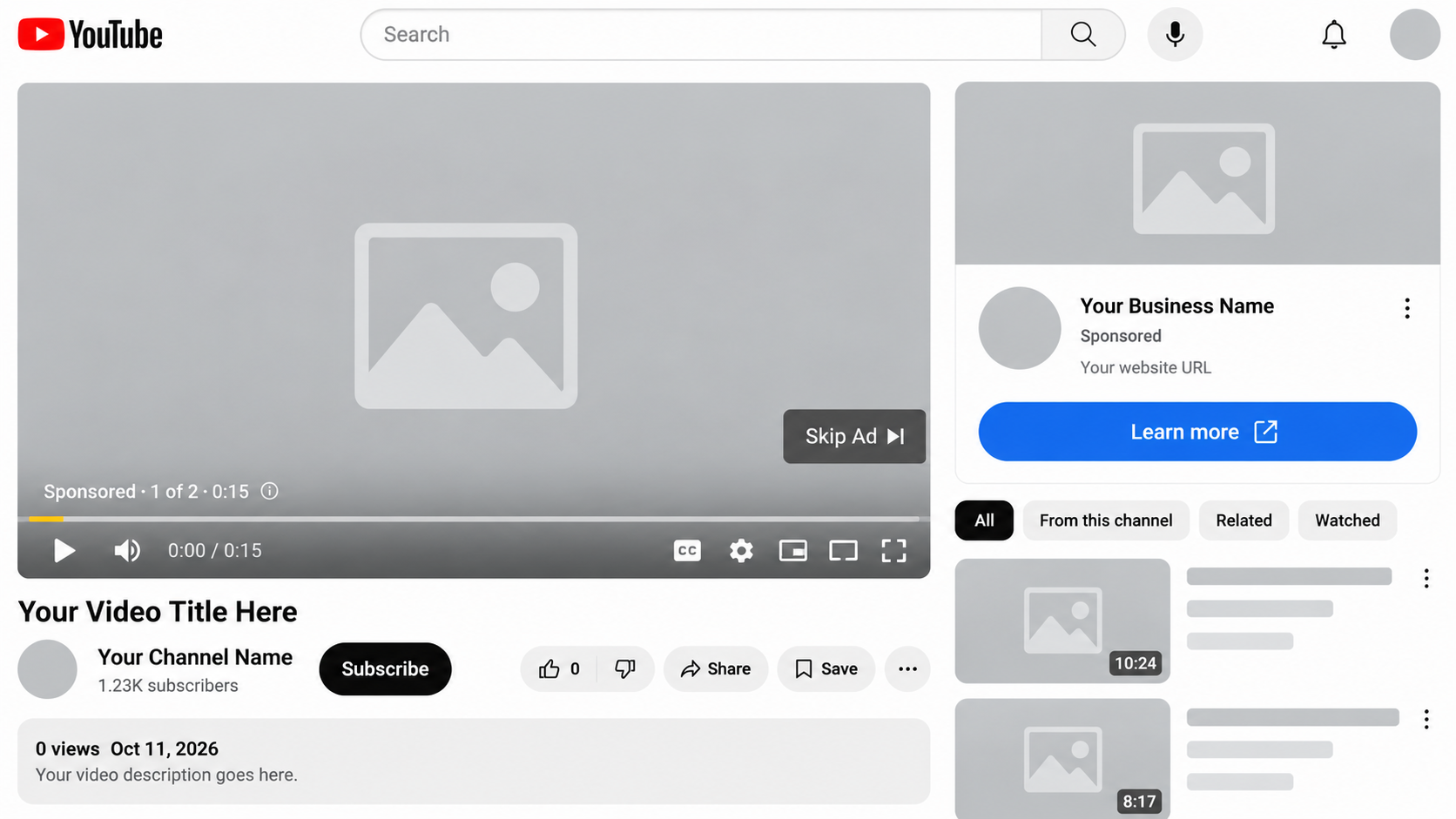Open the notifications bell
Viewport: 1456px width, 819px height.
click(1333, 35)
